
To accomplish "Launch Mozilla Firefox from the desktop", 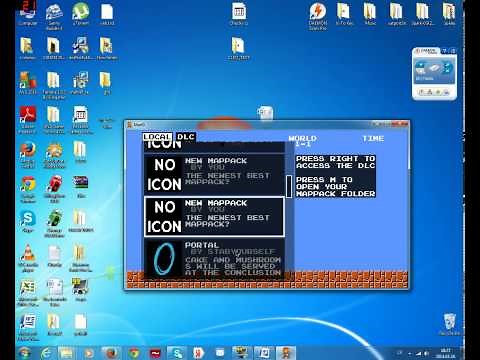I will pos(27,155).
